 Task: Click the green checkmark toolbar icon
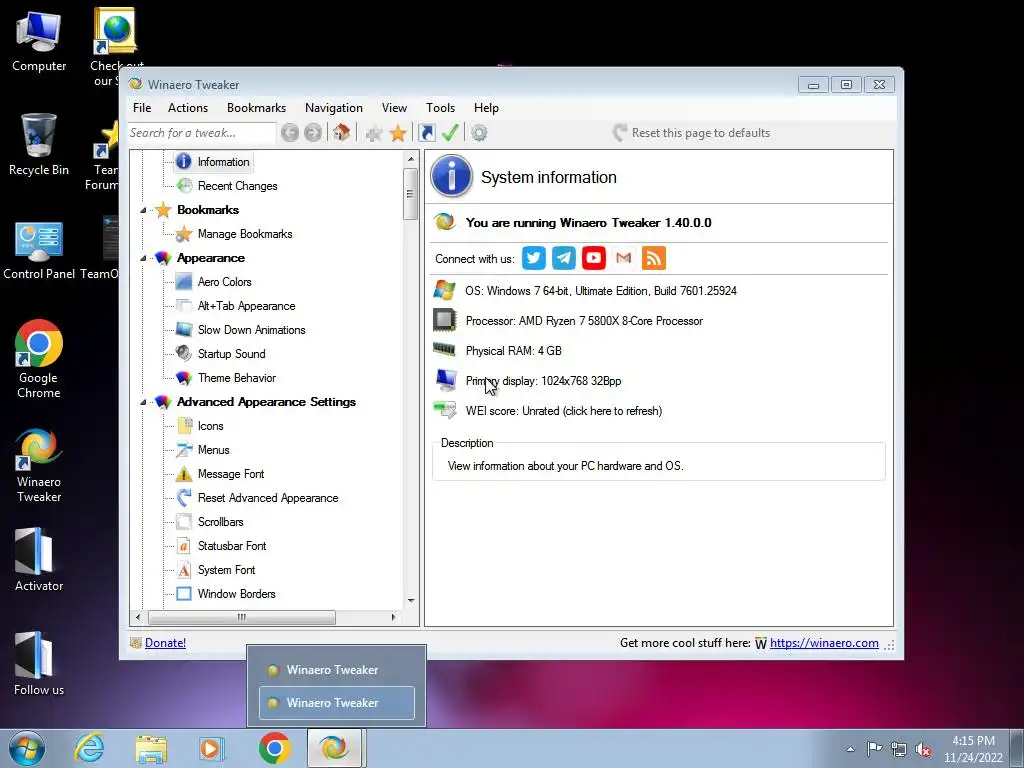[x=450, y=133]
